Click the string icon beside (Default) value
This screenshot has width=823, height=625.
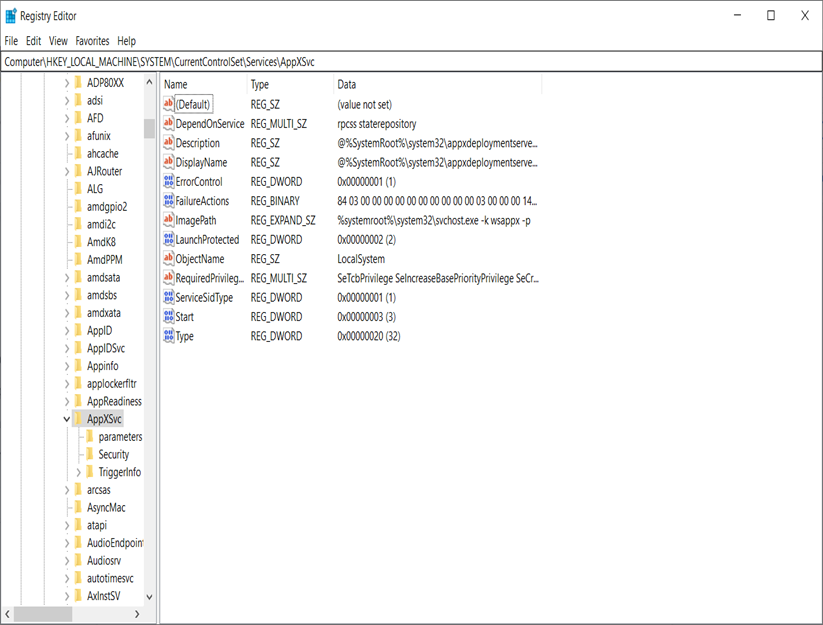click(168, 104)
